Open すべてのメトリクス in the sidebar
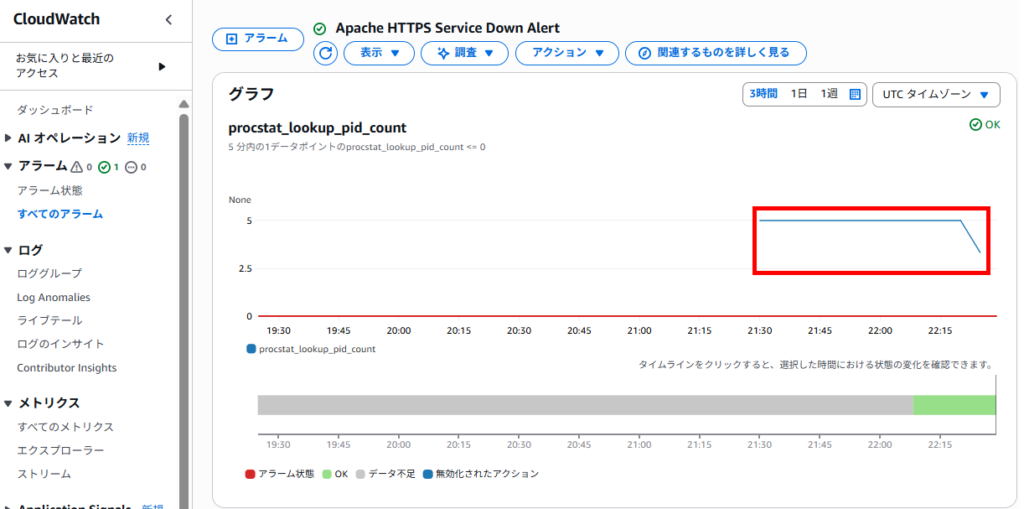This screenshot has width=1024, height=509. [65, 427]
